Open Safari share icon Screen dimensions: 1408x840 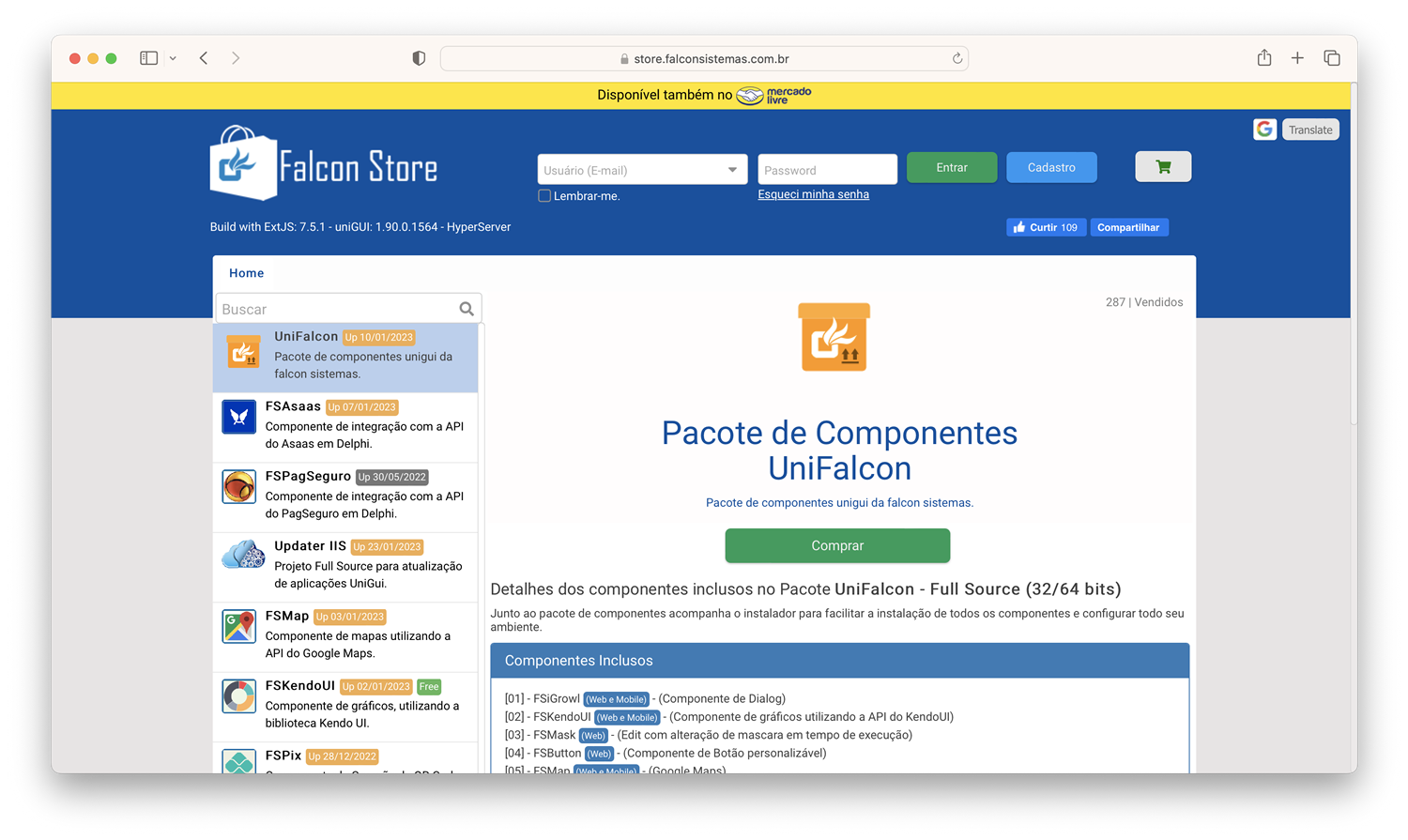(1264, 57)
